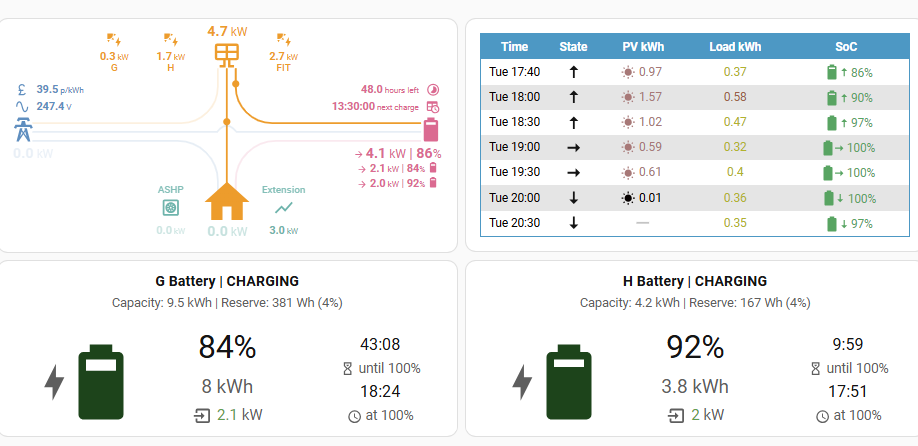Open the H Battery CHARGING title
This screenshot has height=446, width=918.
[694, 281]
